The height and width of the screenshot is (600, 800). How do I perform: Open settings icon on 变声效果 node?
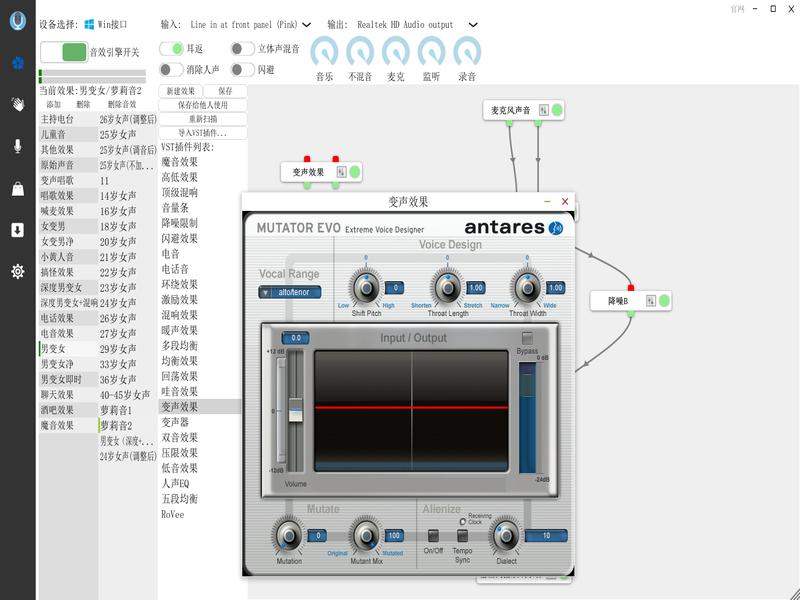coord(341,172)
